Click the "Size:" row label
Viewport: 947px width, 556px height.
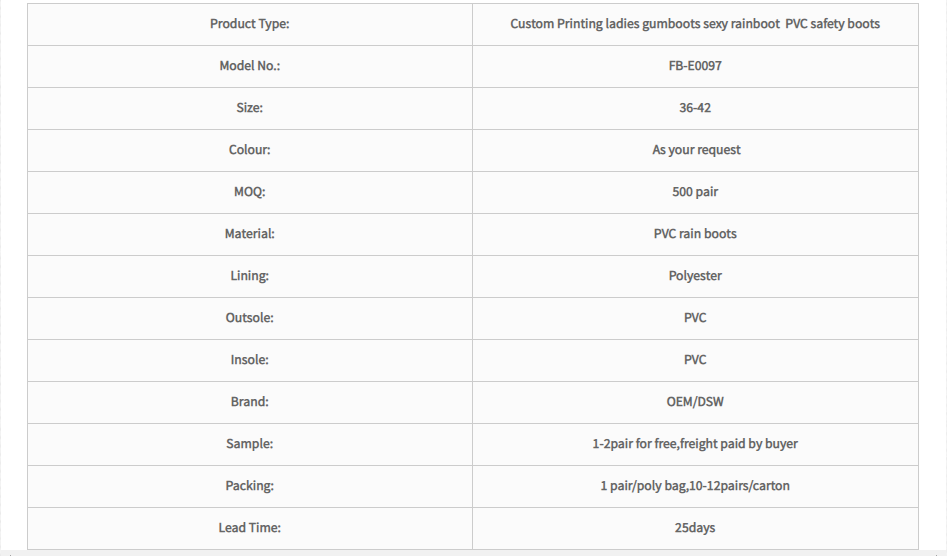250,108
